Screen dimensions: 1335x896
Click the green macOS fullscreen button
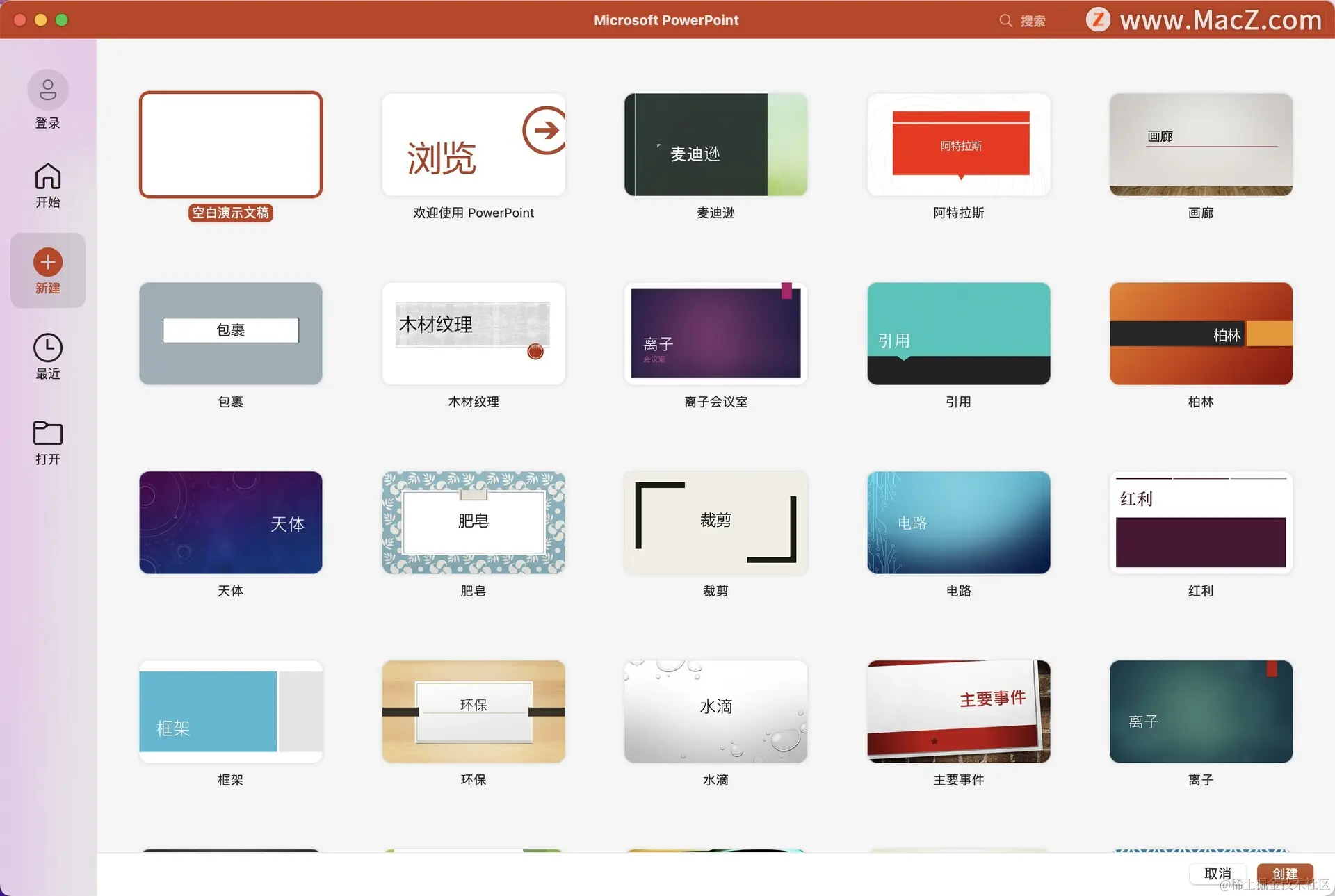[x=62, y=20]
